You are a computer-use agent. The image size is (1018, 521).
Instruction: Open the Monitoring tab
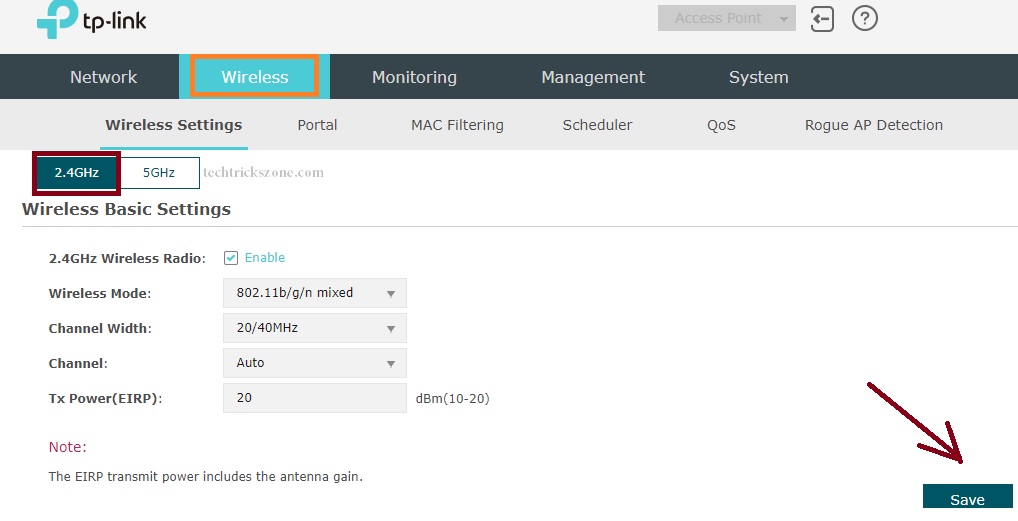(x=414, y=77)
